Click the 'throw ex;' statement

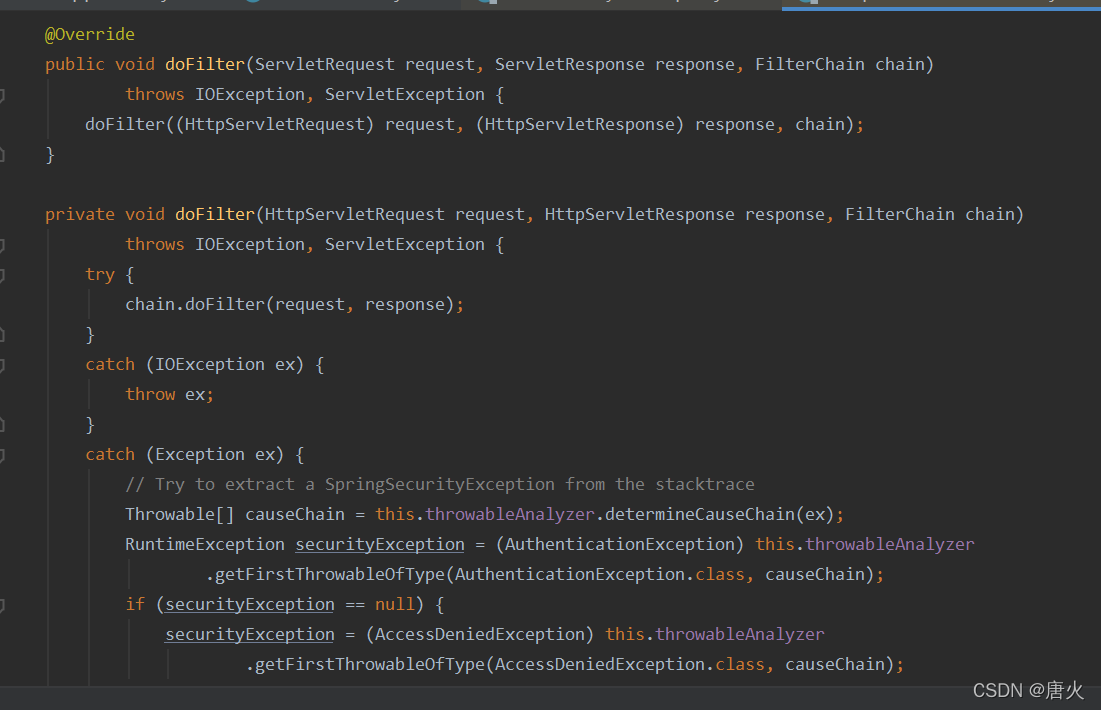169,395
